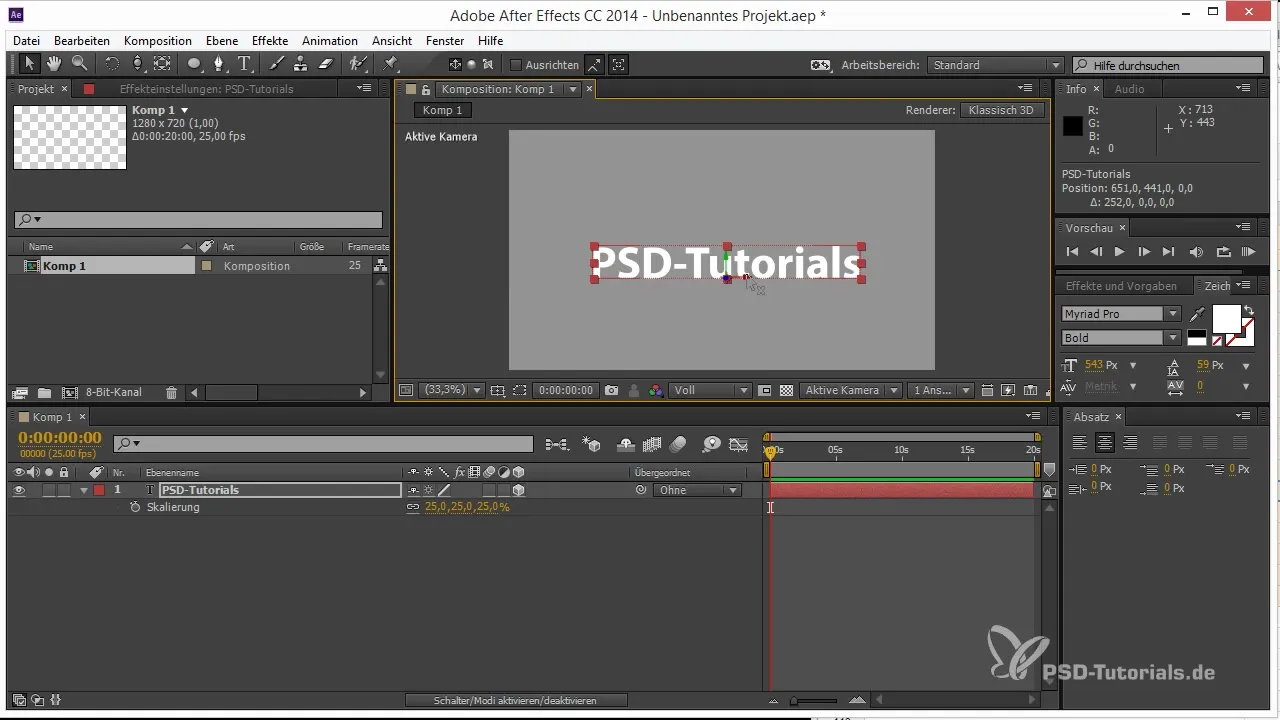Click the current time 0:00:00:00 display
The height and width of the screenshot is (720, 1280).
pos(60,438)
